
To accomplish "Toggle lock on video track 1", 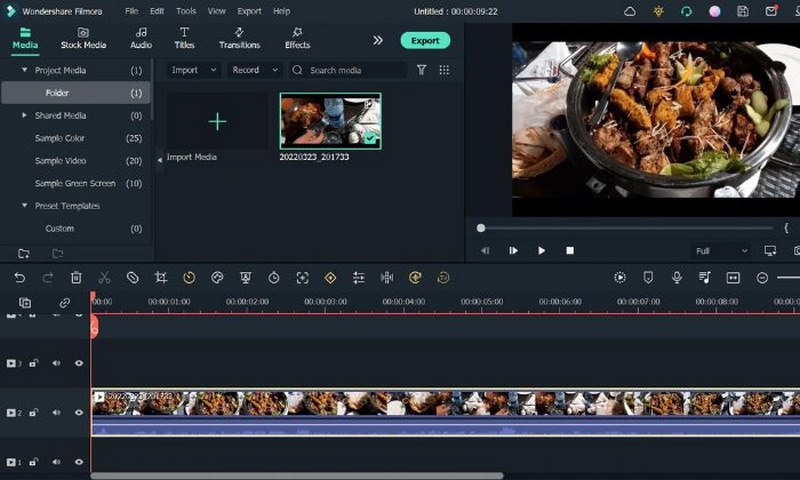I will pos(34,462).
